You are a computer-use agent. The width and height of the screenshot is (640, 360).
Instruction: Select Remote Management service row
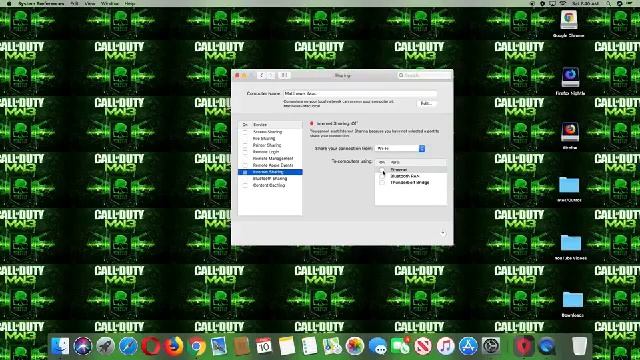point(270,158)
